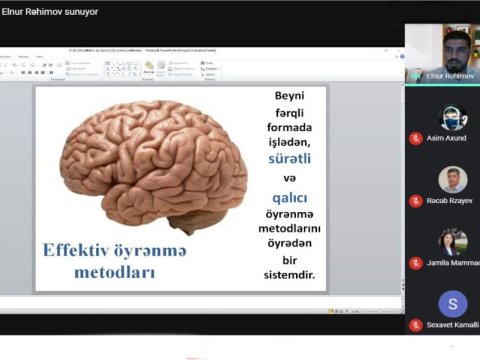Open Jamila Mammad's profile avatar

pyautogui.click(x=453, y=242)
